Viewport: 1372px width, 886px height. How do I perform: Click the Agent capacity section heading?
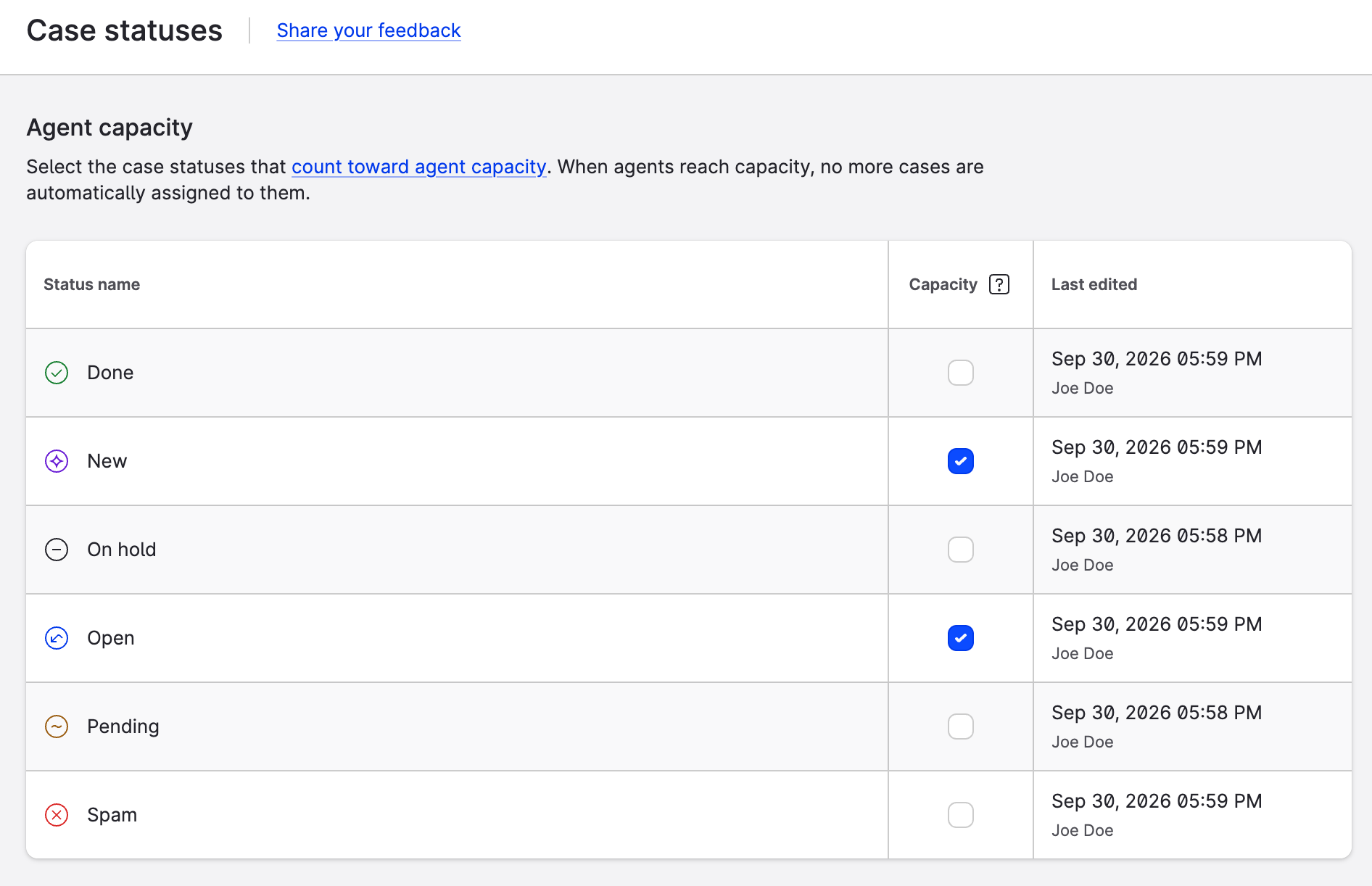109,128
